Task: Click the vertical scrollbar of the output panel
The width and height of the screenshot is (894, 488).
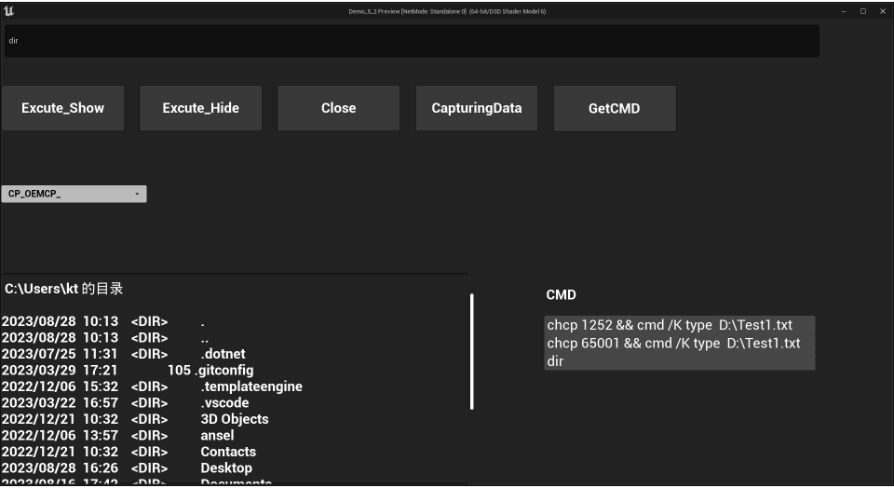Action: [x=472, y=351]
